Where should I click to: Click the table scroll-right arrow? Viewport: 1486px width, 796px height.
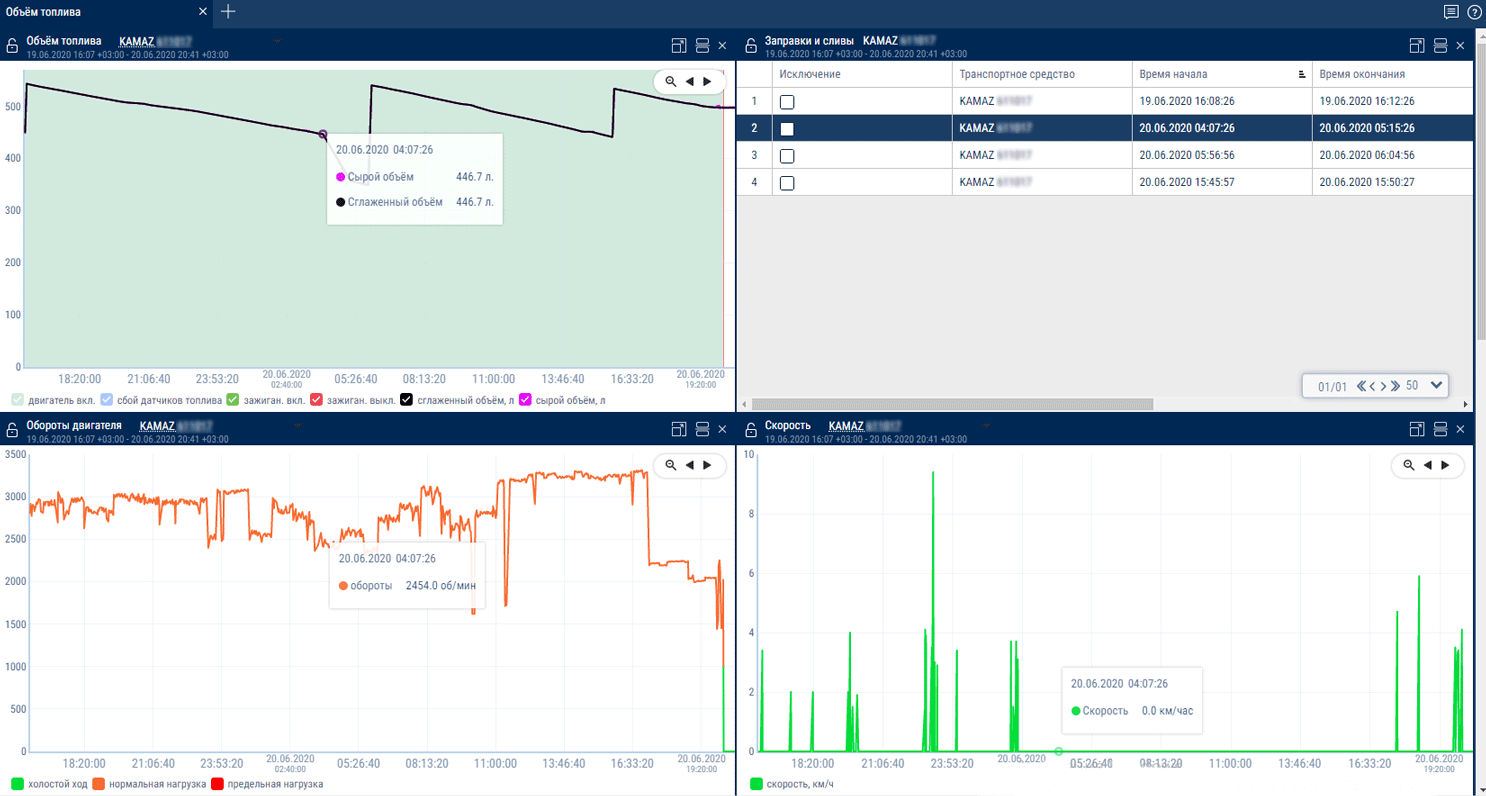(1466, 404)
